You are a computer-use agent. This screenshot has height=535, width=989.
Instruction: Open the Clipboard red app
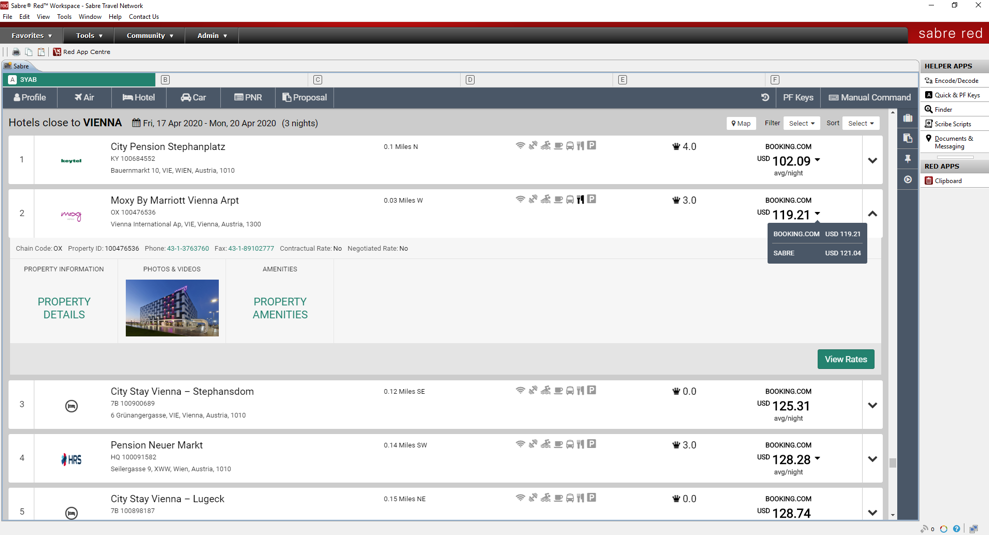[944, 180]
